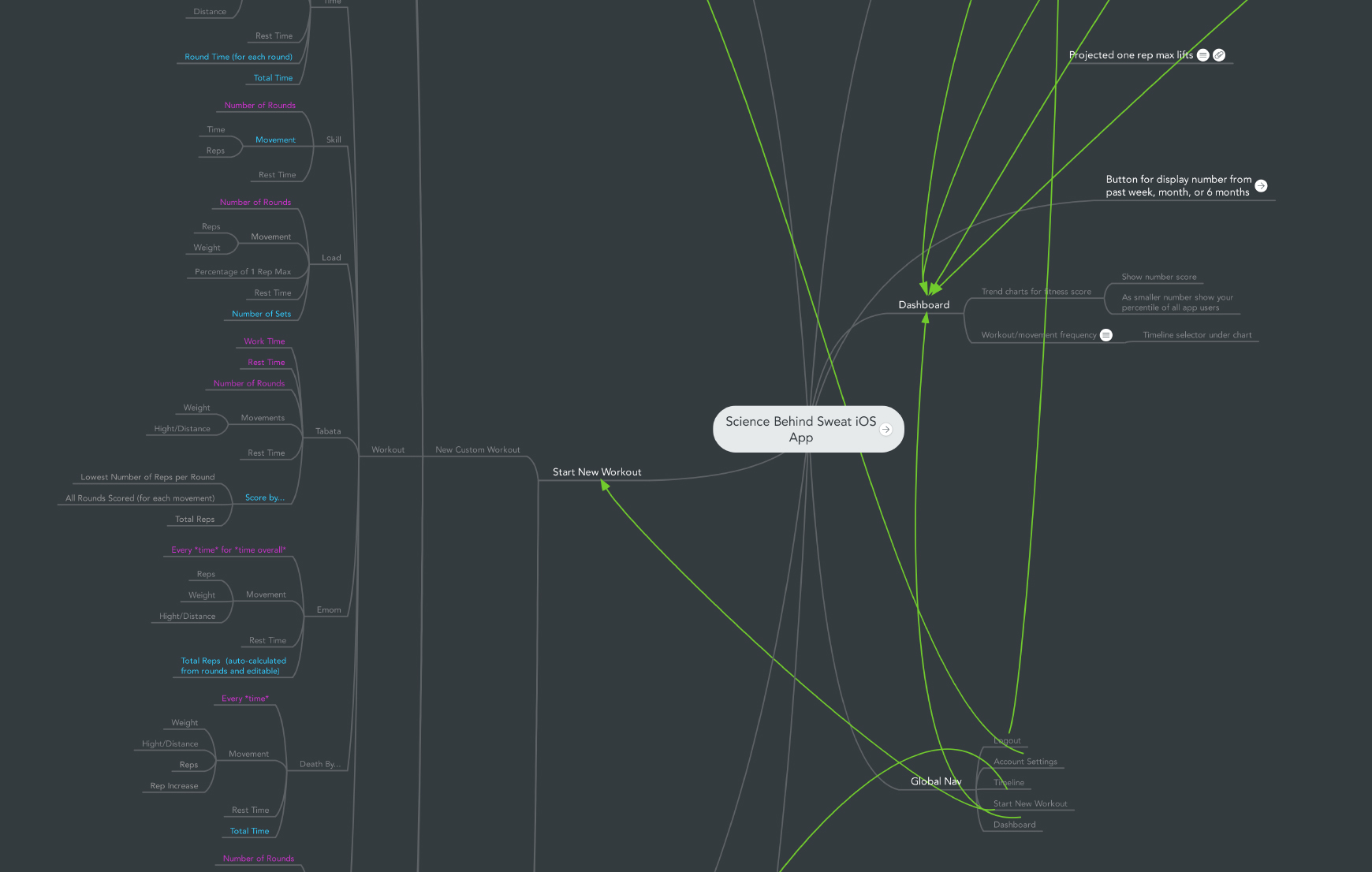The width and height of the screenshot is (1372, 872).
Task: Select the Score by... node
Action: [265, 497]
